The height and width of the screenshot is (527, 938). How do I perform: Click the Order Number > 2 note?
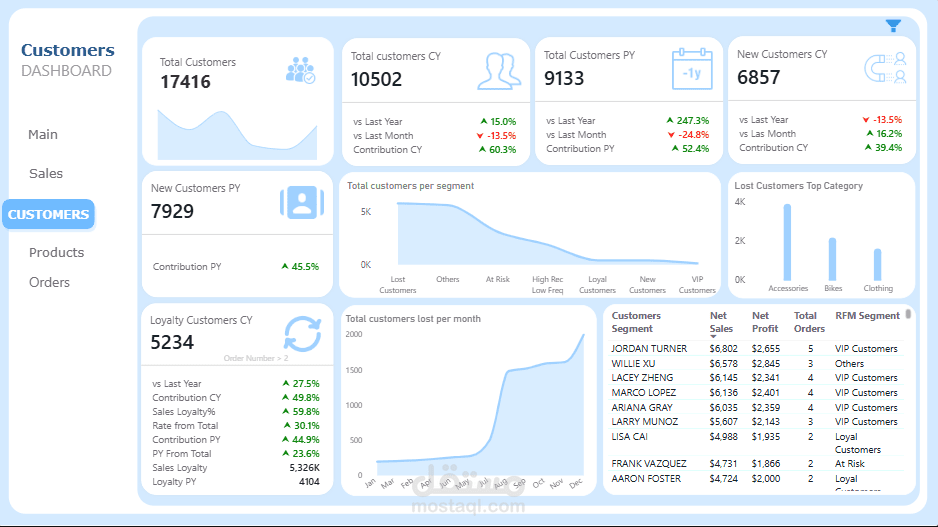(x=256, y=358)
